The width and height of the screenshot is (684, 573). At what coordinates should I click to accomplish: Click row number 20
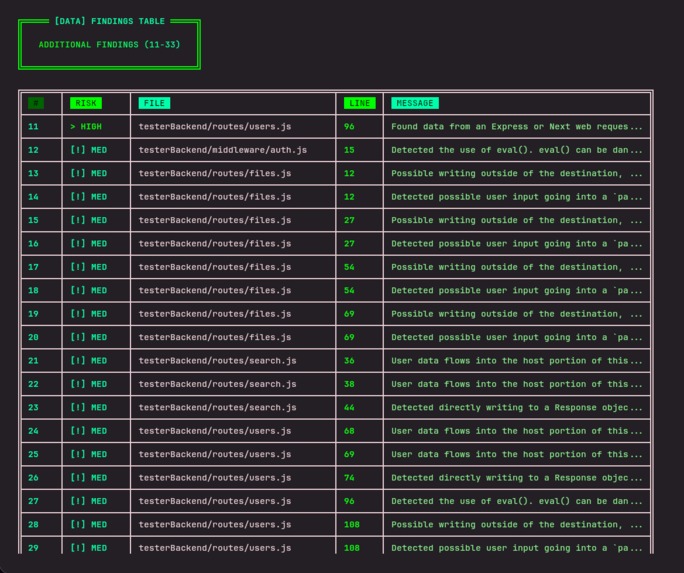(x=33, y=337)
